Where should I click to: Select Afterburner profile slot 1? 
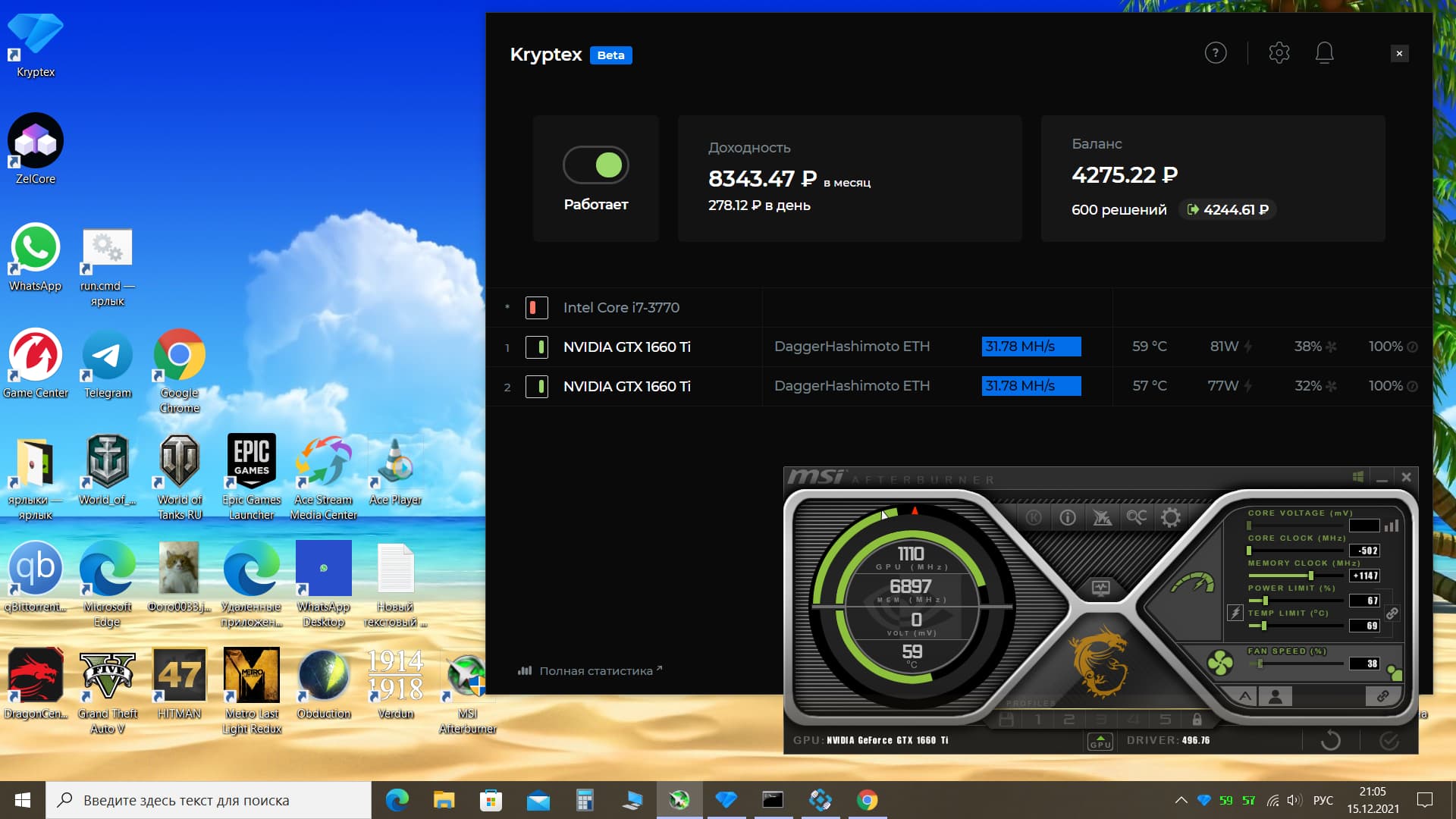[x=1039, y=719]
